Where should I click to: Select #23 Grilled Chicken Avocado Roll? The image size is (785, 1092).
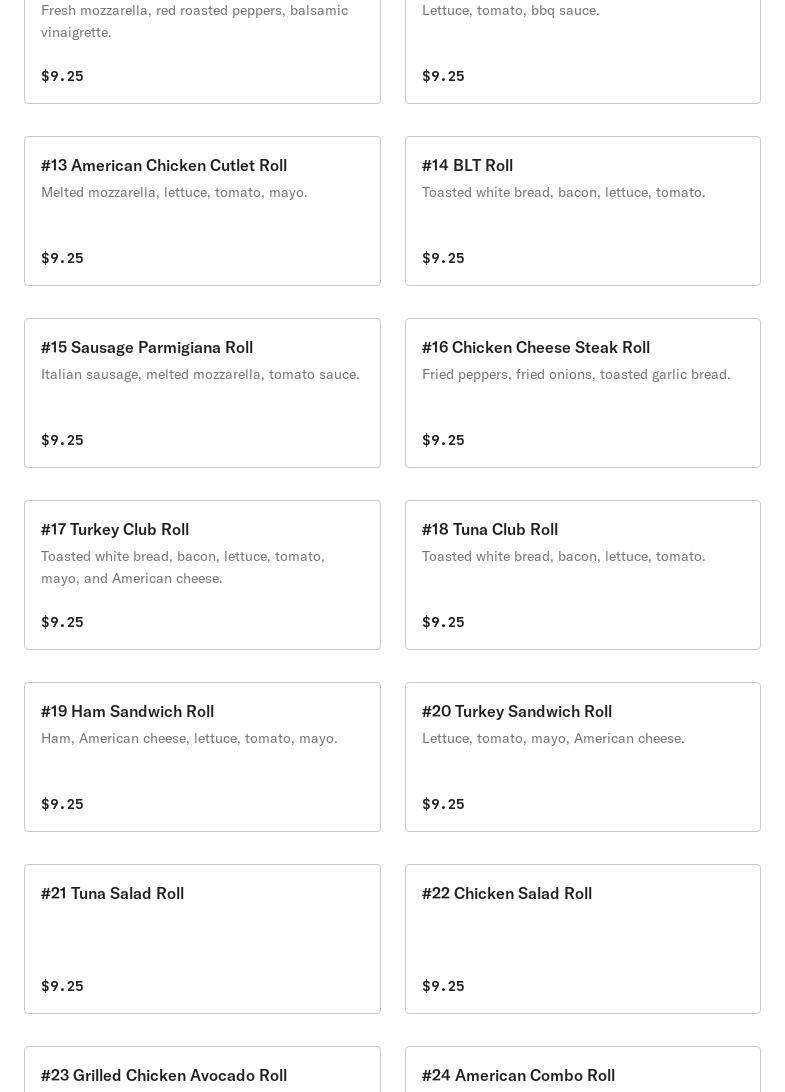point(164,1075)
